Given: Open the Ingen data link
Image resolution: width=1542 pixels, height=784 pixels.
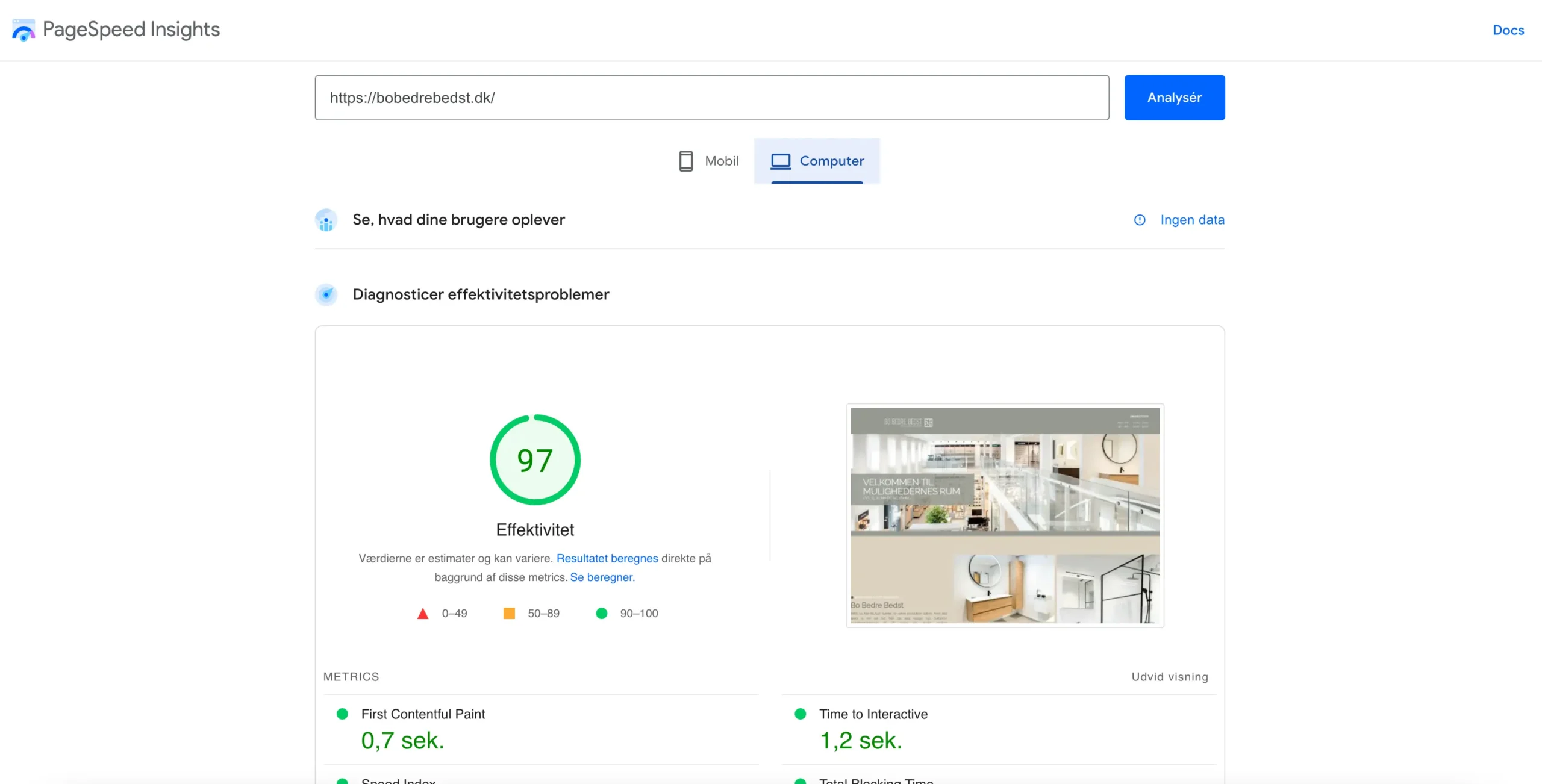Looking at the screenshot, I should pyautogui.click(x=1192, y=220).
